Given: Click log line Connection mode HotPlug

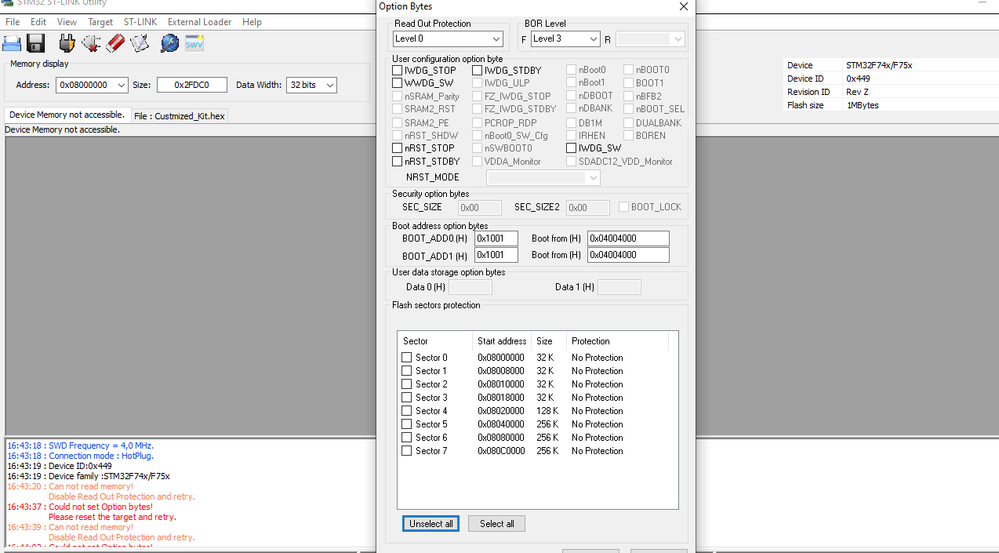Looking at the screenshot, I should [80, 456].
